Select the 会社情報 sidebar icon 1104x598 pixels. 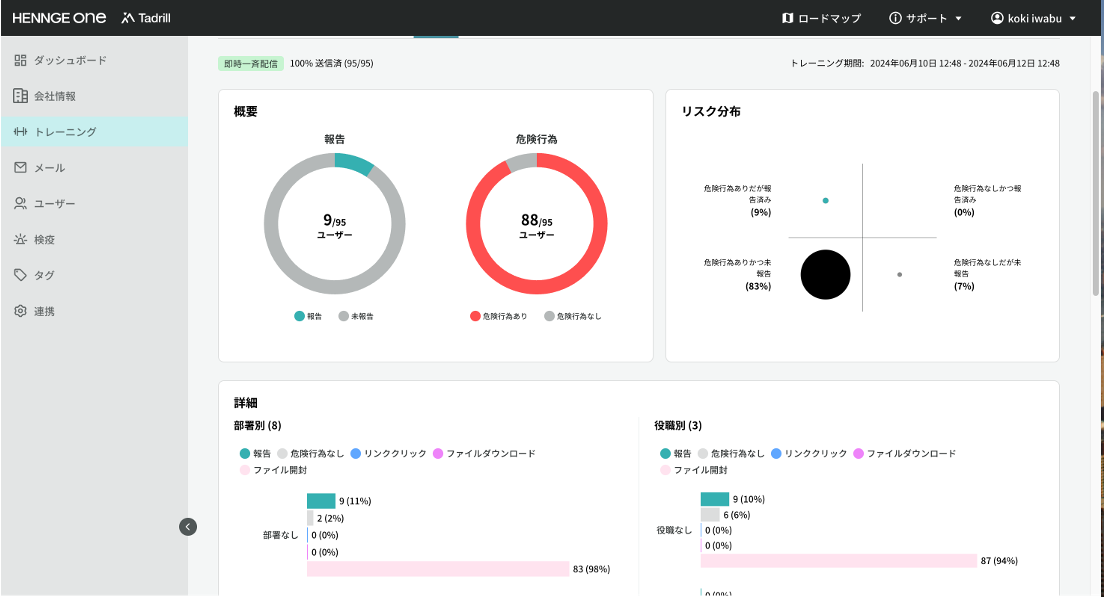click(22, 95)
